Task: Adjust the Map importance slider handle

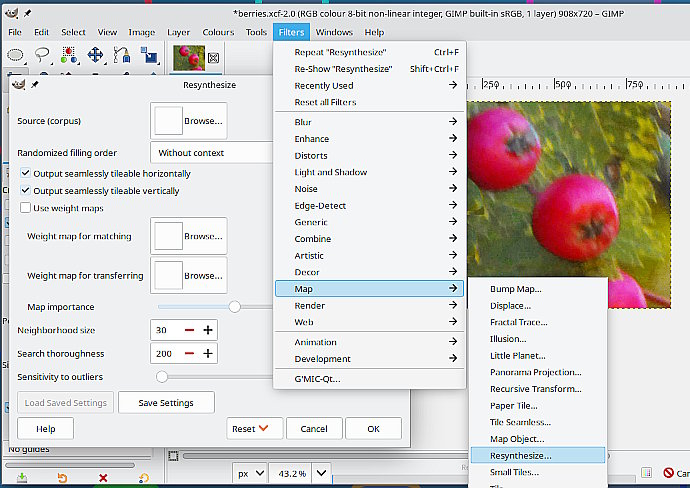Action: click(x=234, y=306)
